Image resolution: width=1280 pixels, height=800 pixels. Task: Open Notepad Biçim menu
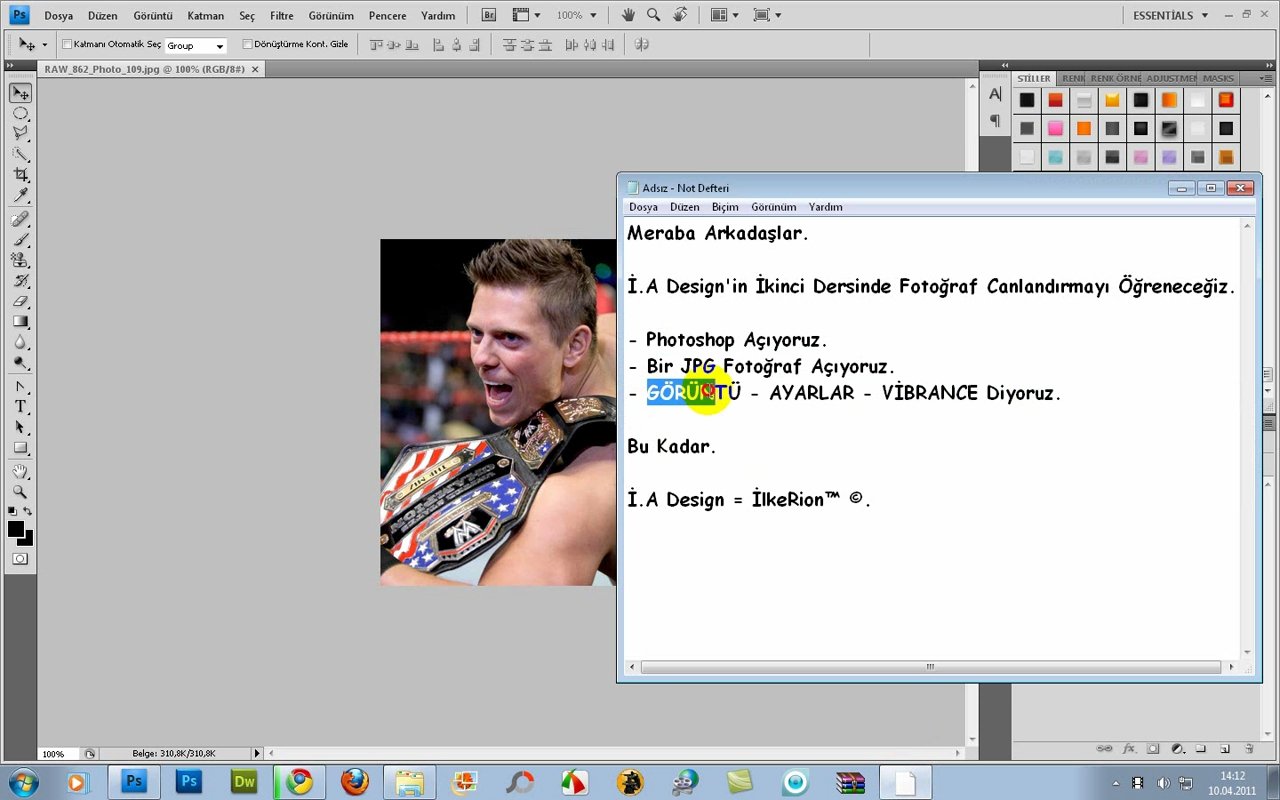click(x=725, y=207)
